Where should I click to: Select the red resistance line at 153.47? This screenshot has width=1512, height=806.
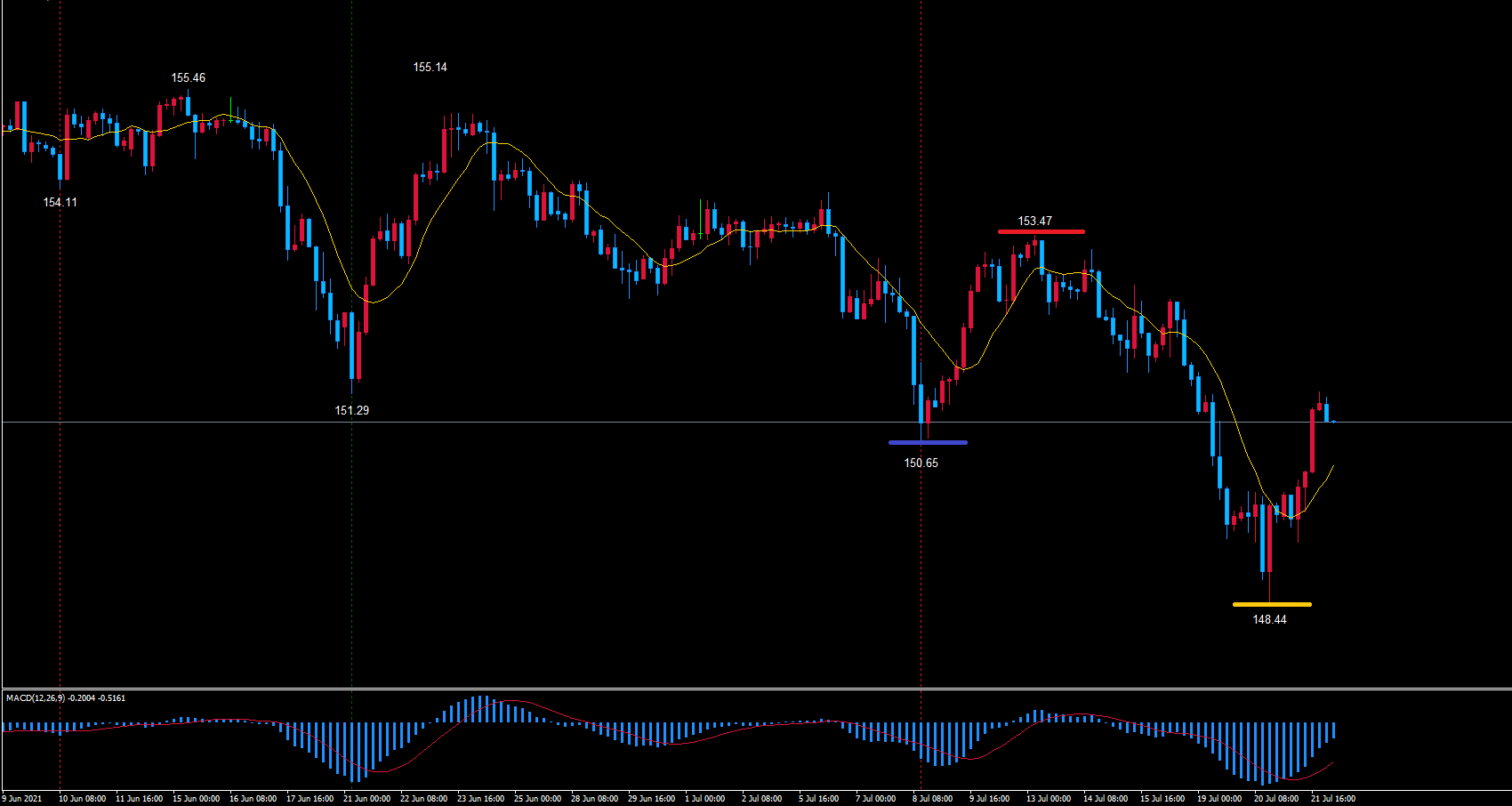pyautogui.click(x=1041, y=232)
